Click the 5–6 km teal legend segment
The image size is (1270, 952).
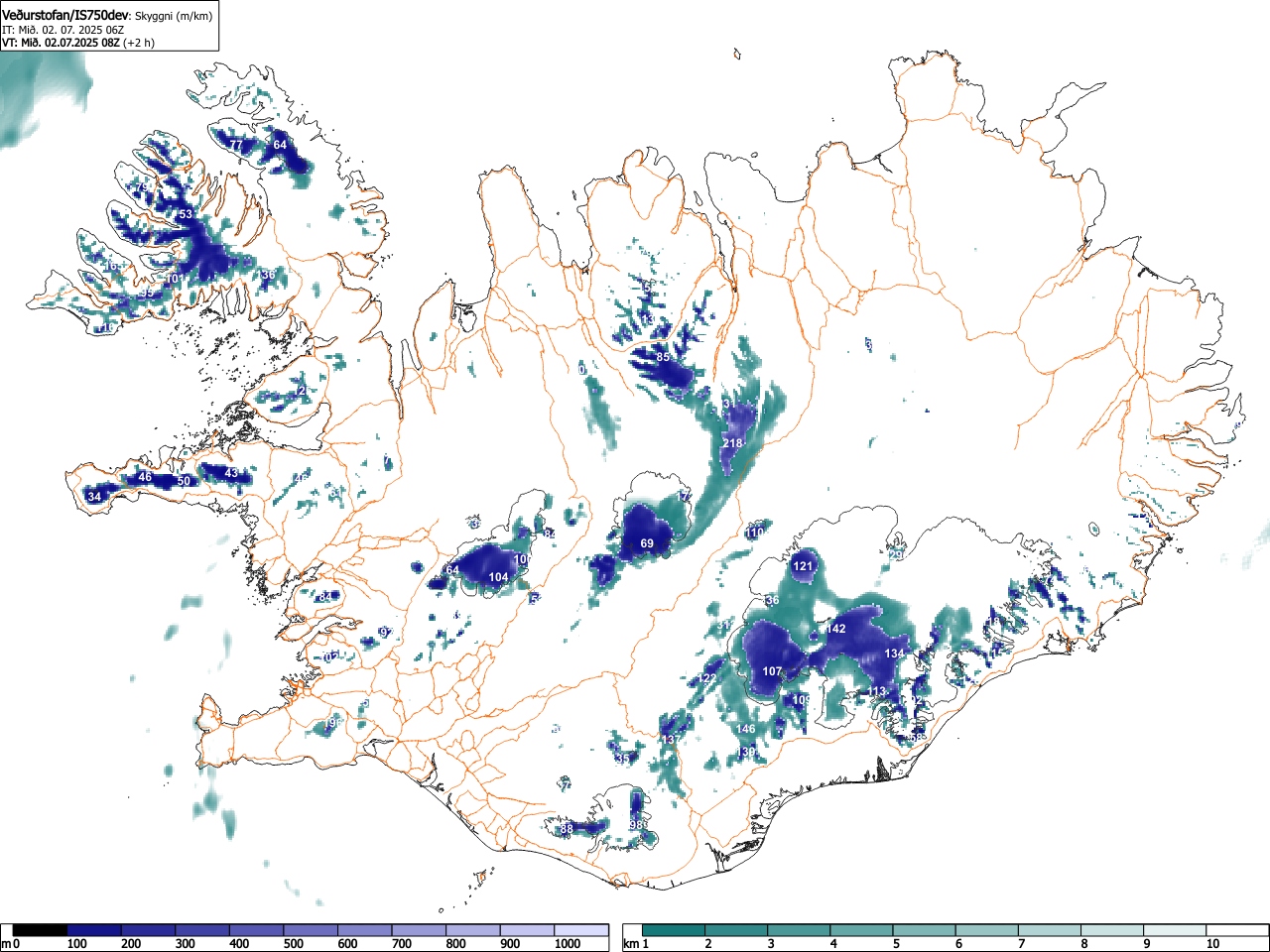point(925,930)
